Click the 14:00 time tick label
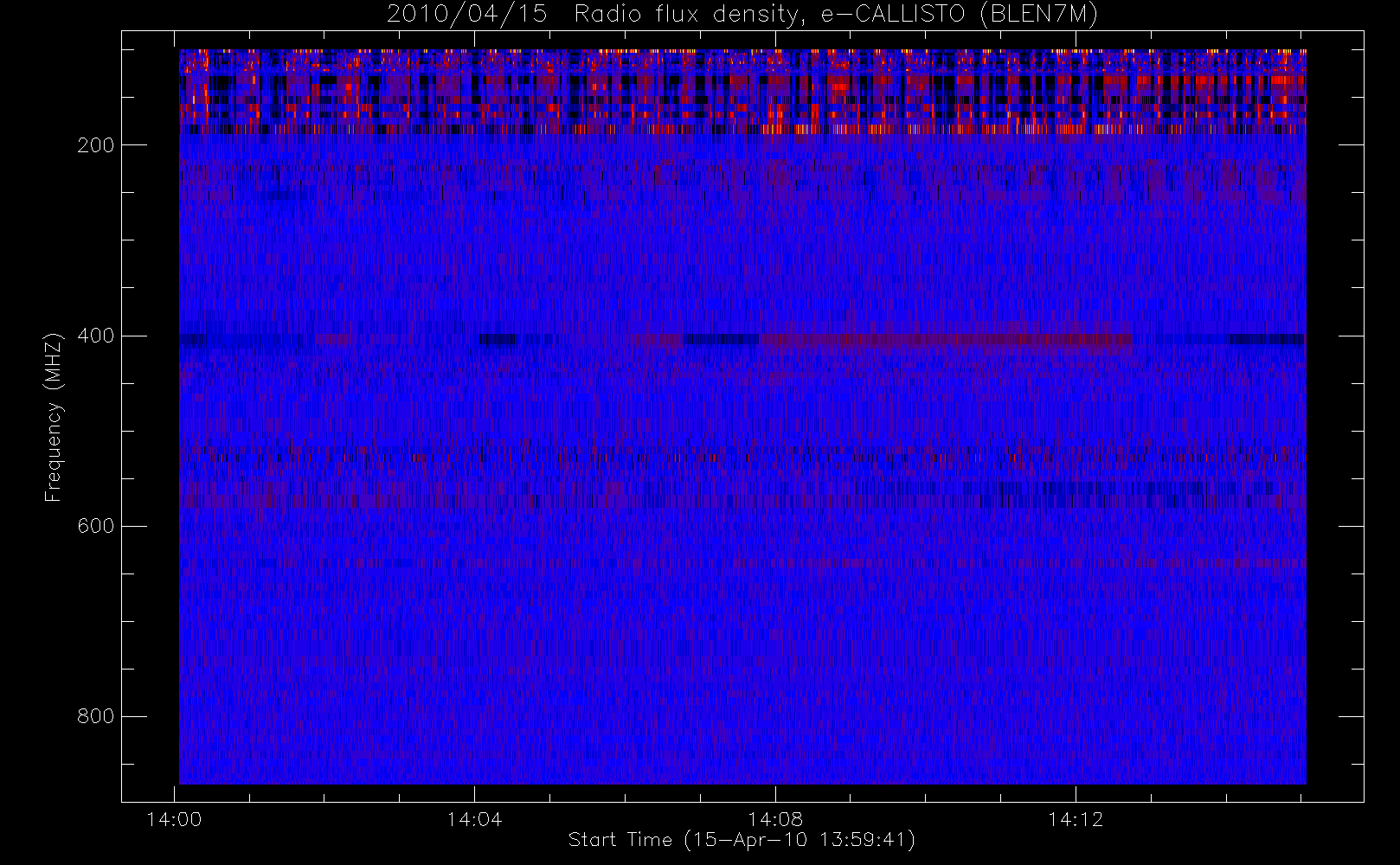 pyautogui.click(x=175, y=819)
